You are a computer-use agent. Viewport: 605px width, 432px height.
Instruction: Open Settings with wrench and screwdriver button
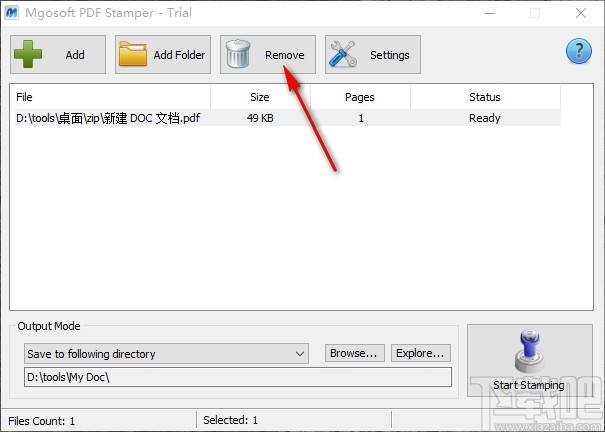pyautogui.click(x=373, y=54)
